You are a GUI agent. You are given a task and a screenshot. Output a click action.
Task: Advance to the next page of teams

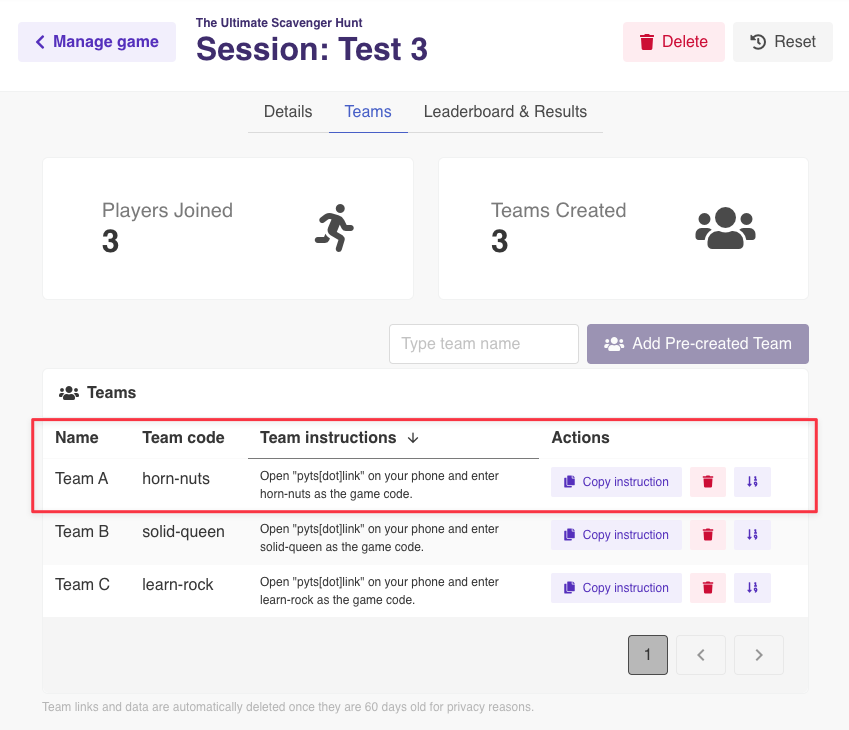pyautogui.click(x=758, y=654)
